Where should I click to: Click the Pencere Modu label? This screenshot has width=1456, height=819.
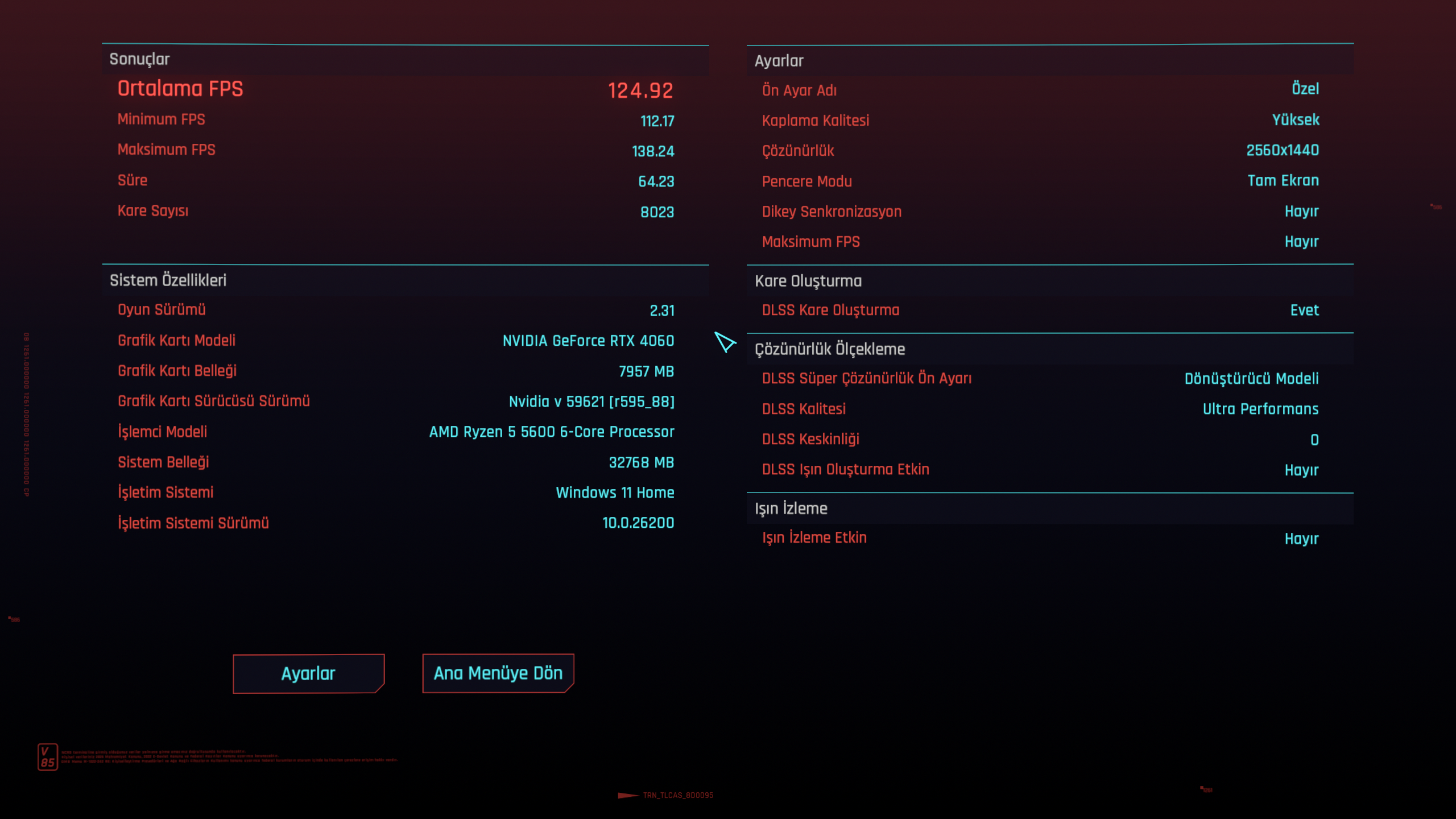point(807,181)
